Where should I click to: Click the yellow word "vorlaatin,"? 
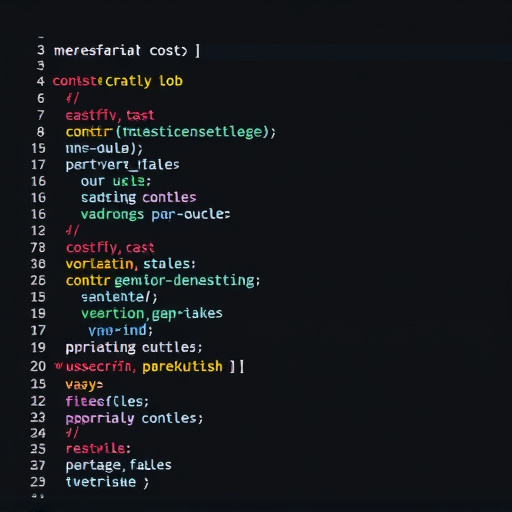(x=102, y=264)
